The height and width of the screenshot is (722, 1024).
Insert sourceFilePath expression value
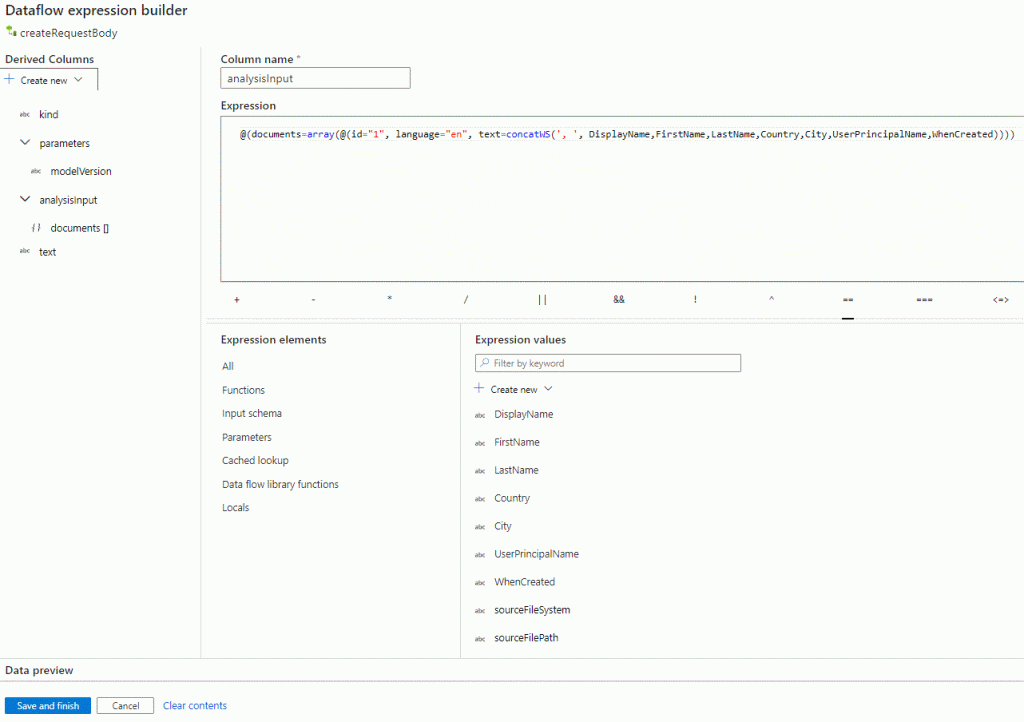526,638
